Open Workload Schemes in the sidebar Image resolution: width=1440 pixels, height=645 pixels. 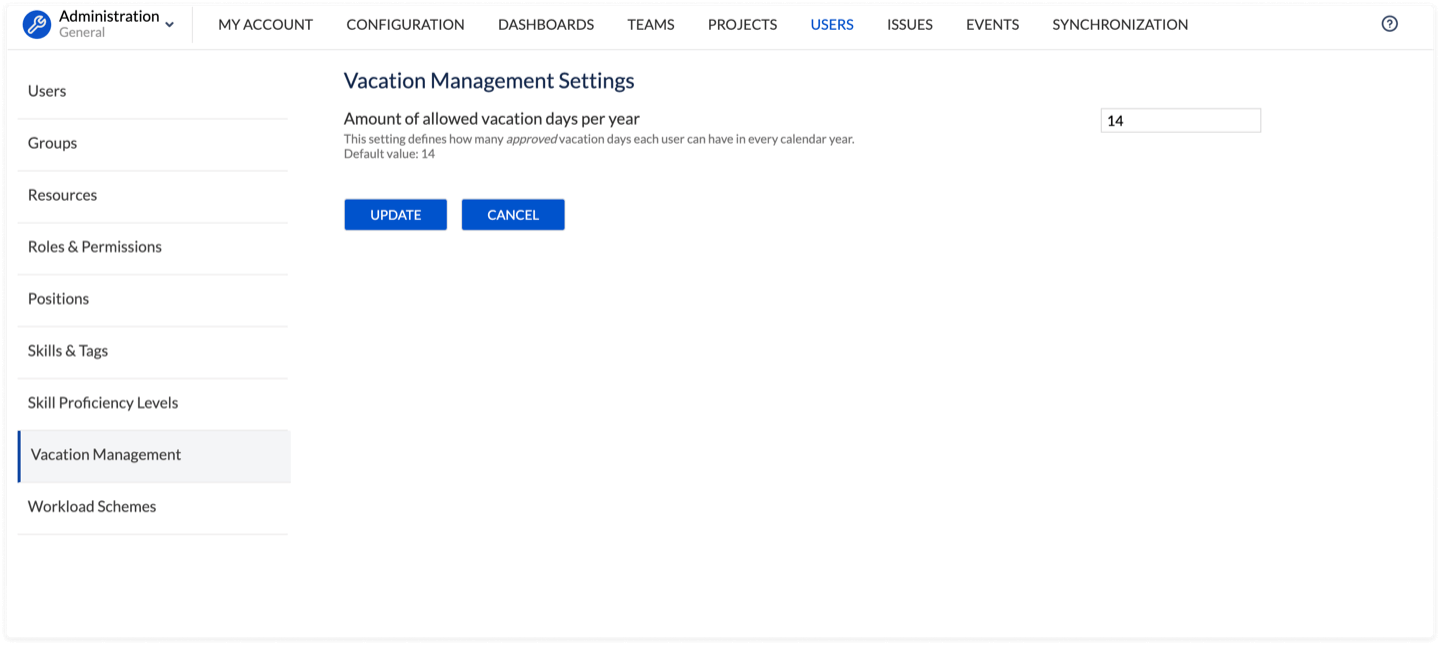point(92,507)
